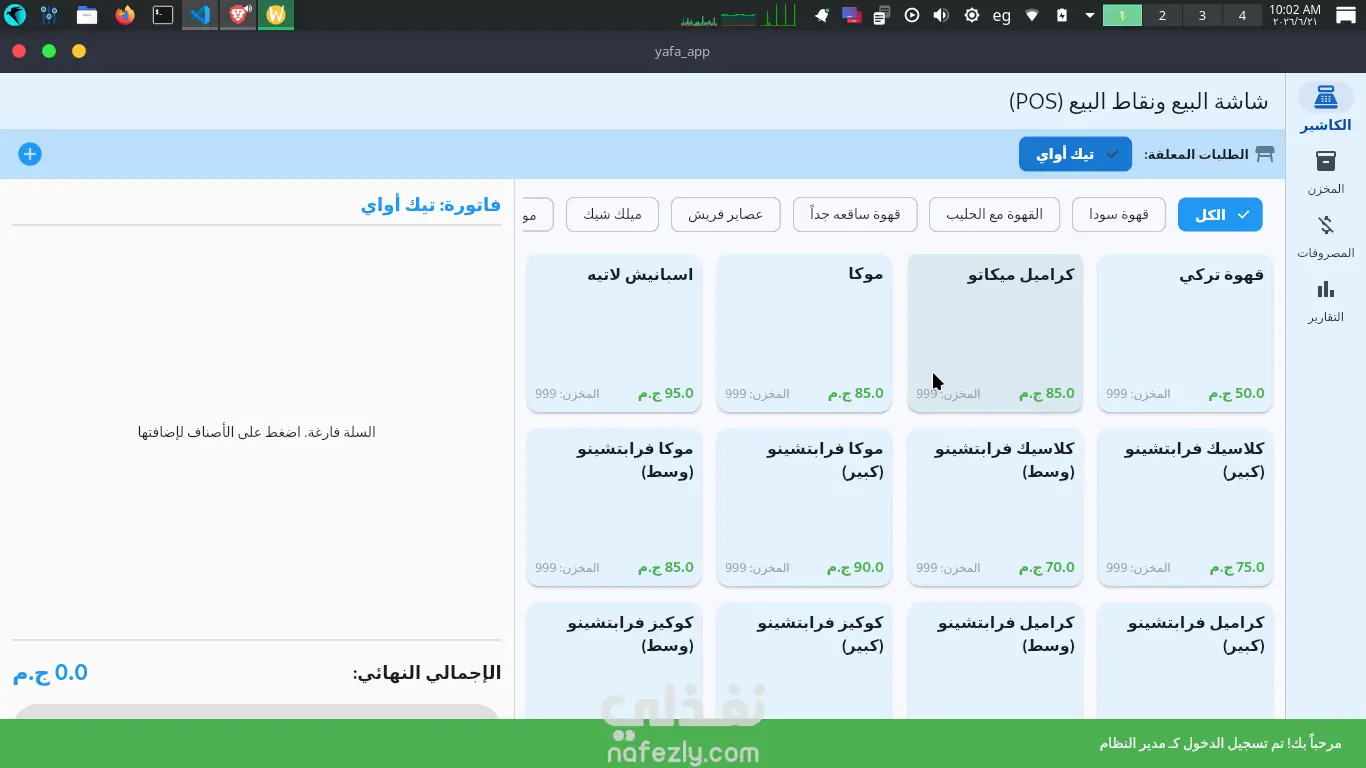1366x768 pixels.
Task: Open Firefox from the top panel
Action: [125, 15]
